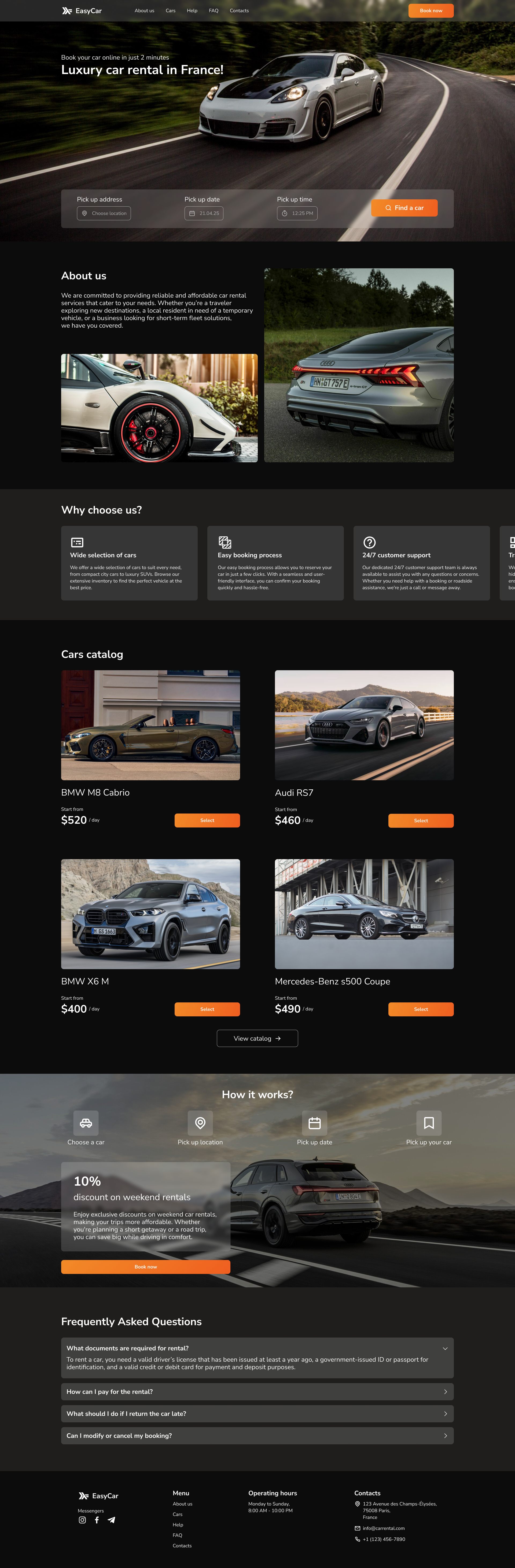This screenshot has width=515, height=1568.
Task: Click the location pin icon in pick up address
Action: [84, 213]
